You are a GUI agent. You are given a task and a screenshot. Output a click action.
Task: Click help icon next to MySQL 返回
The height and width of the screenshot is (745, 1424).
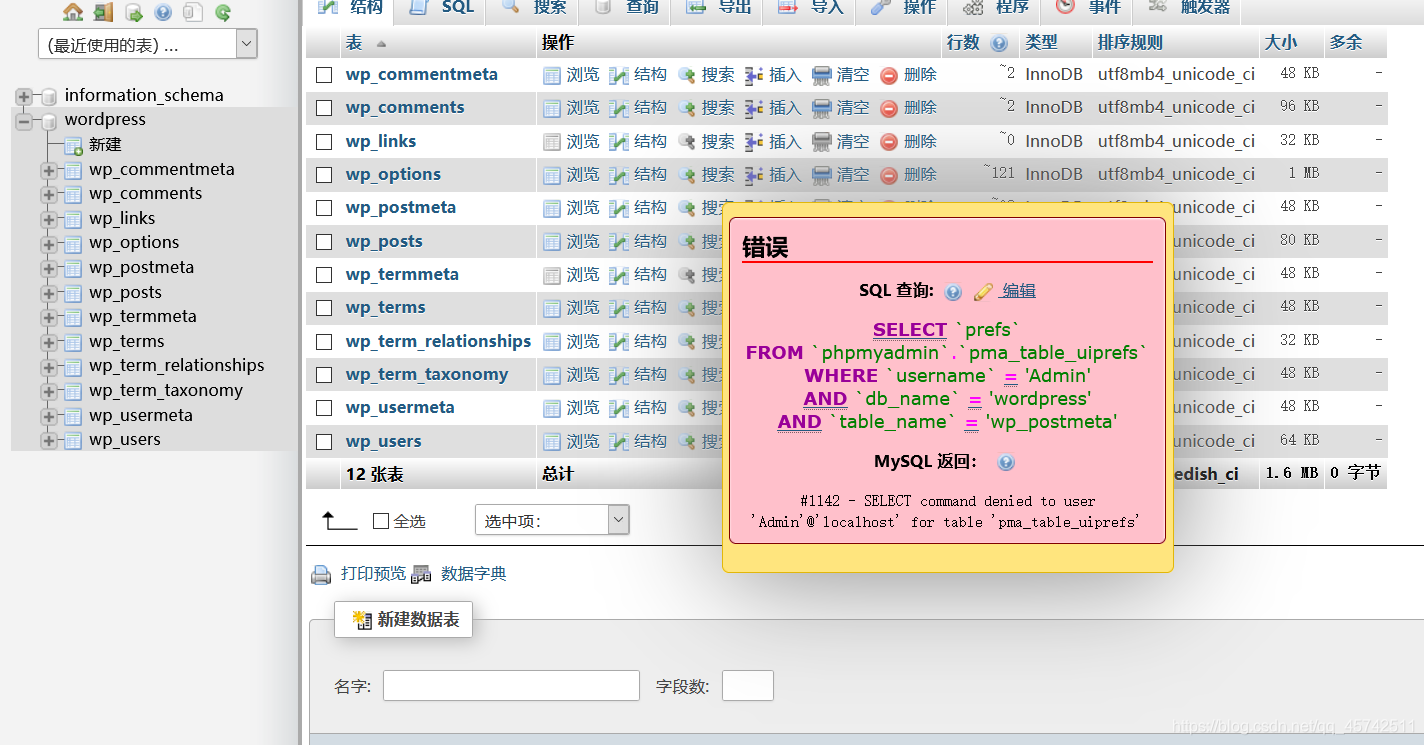click(1006, 463)
